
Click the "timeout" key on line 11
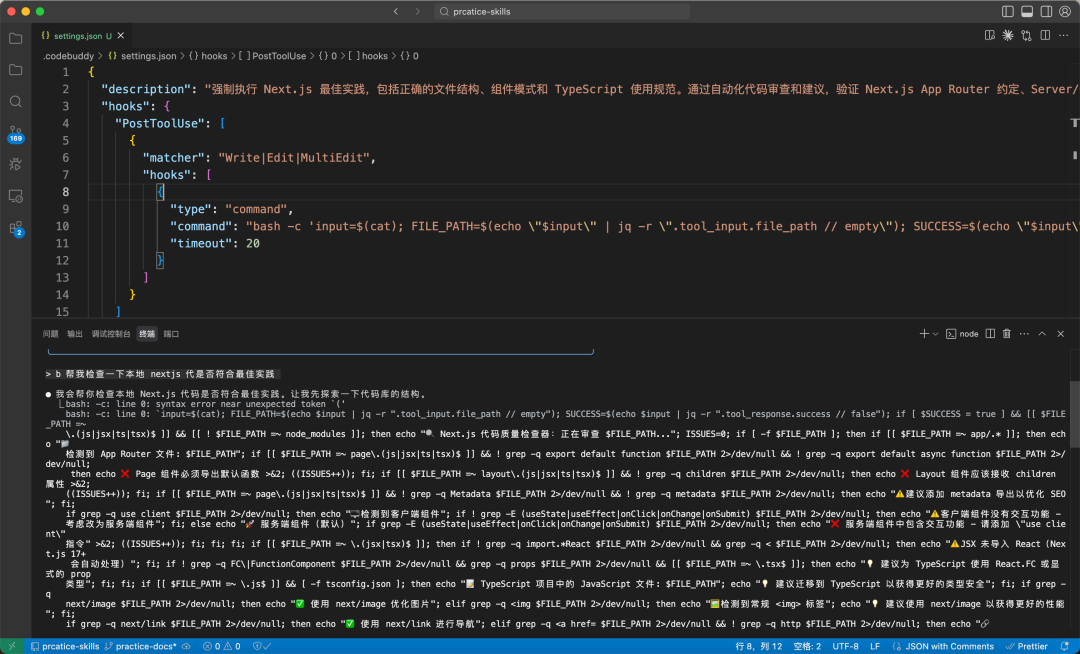[200, 243]
